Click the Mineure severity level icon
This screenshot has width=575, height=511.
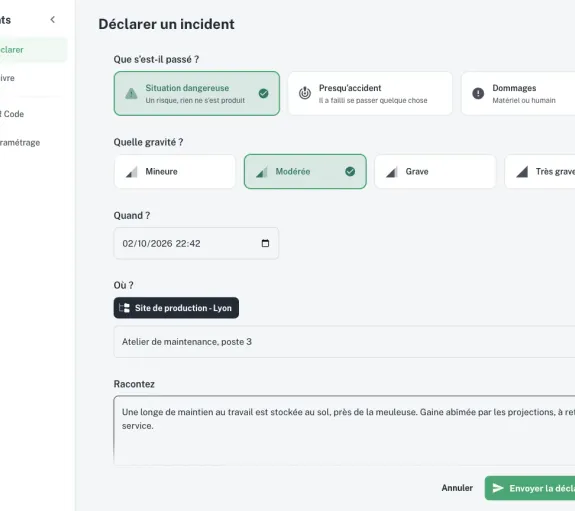pyautogui.click(x=131, y=172)
